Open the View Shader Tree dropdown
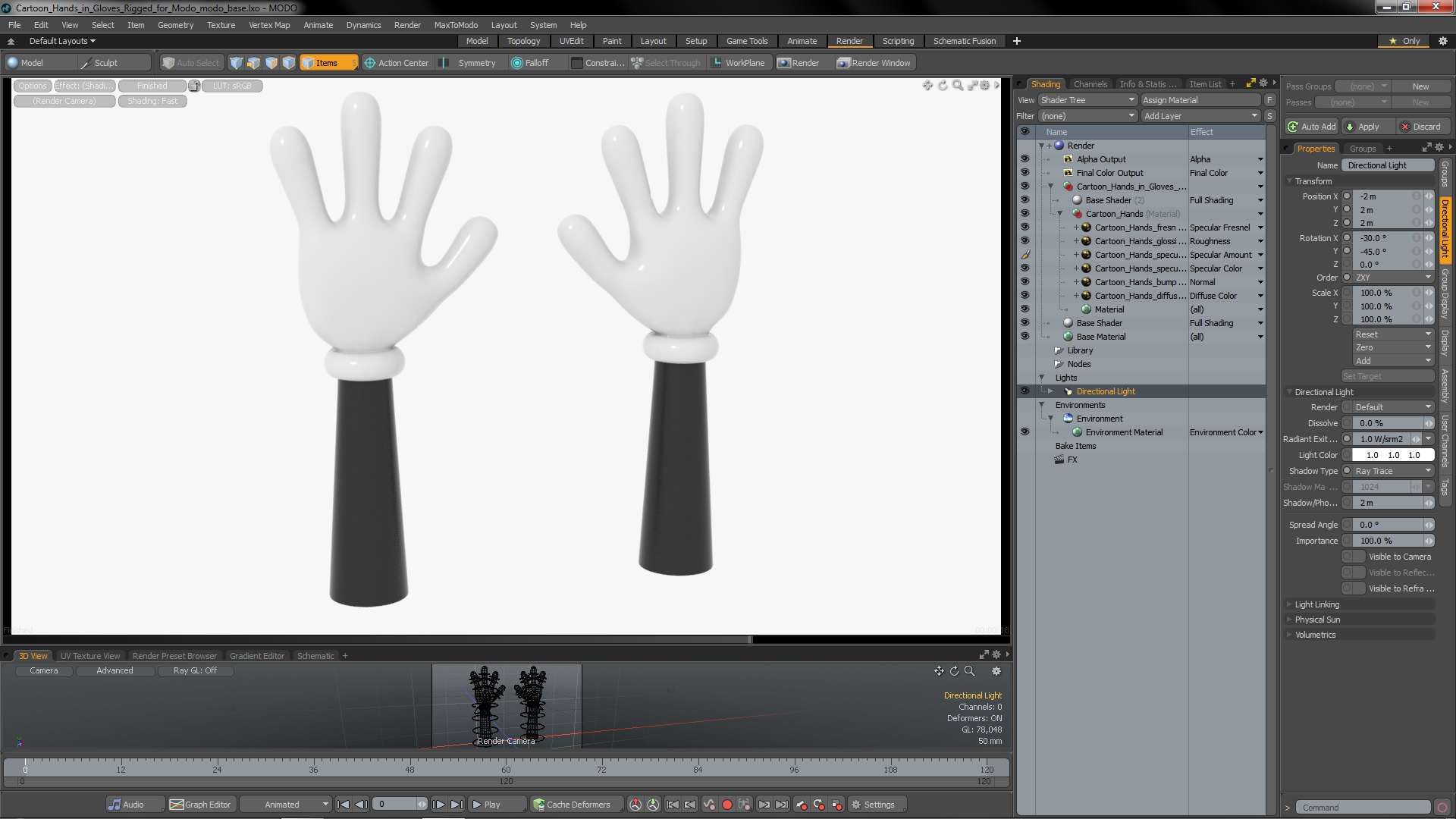This screenshot has height=819, width=1456. [x=1087, y=100]
